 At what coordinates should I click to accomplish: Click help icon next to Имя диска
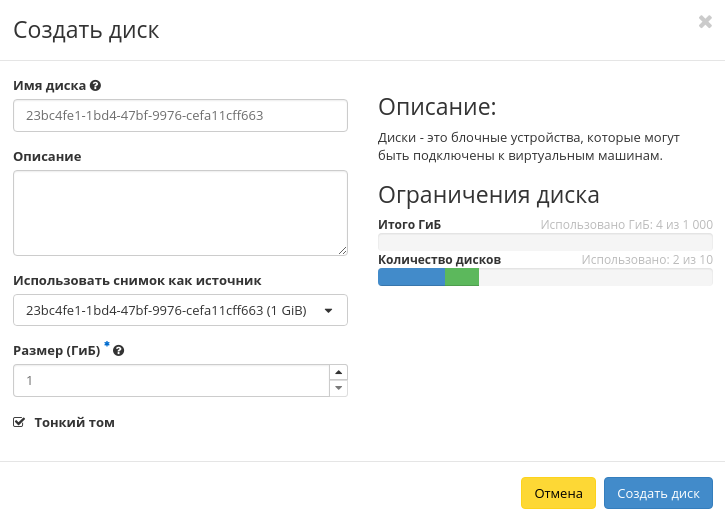click(x=95, y=86)
